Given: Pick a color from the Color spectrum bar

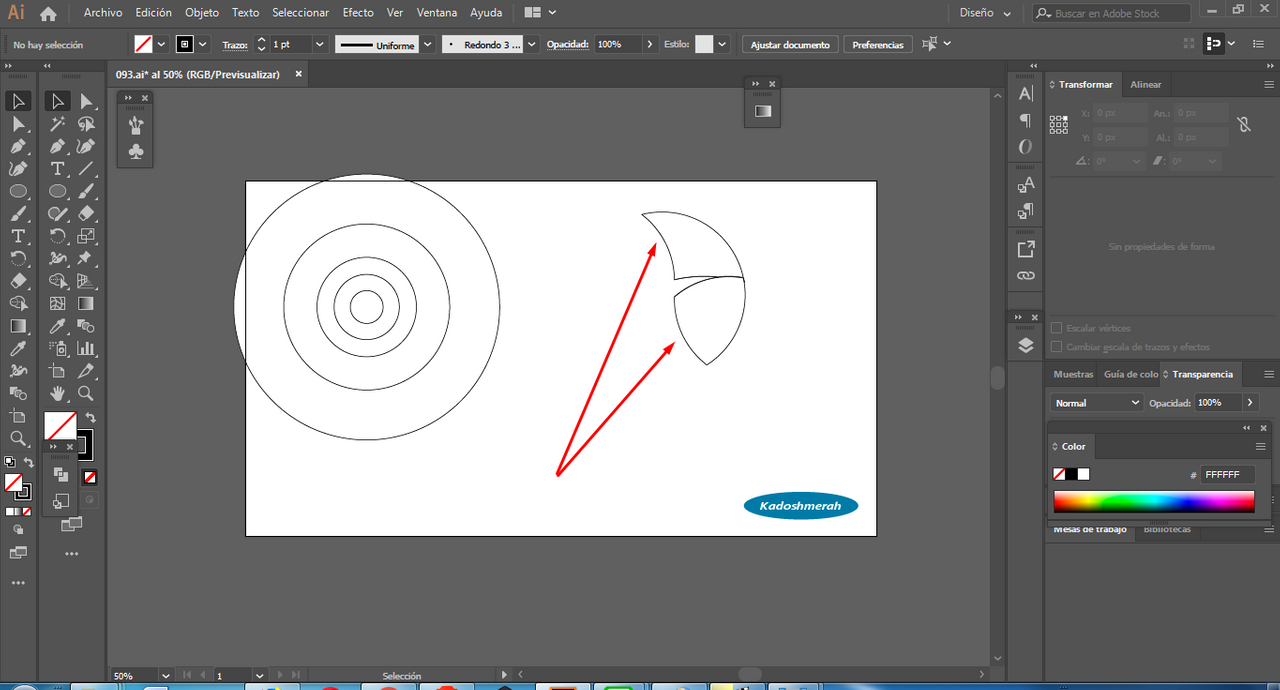Looking at the screenshot, I should click(1154, 502).
